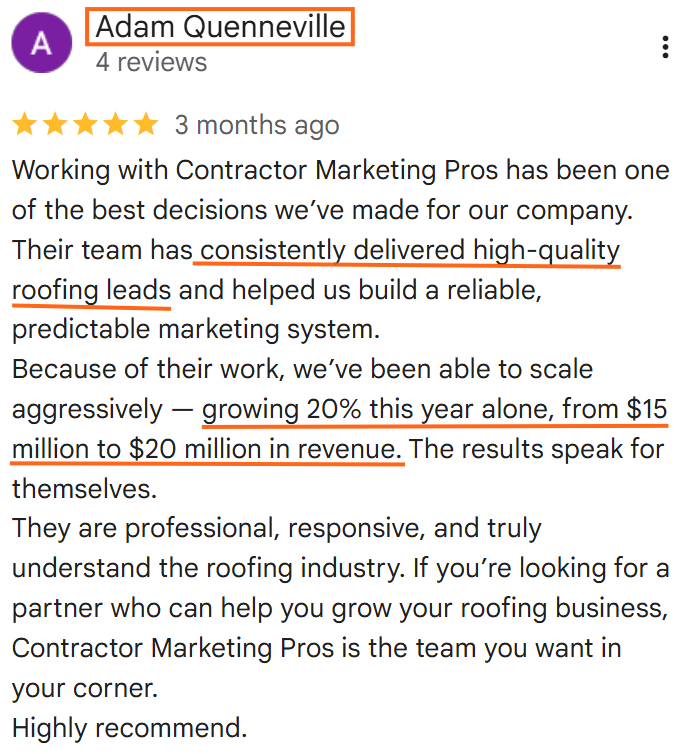Click "They are professional, responsive, and truly" line
Screen dimensions: 693x754
(276, 528)
